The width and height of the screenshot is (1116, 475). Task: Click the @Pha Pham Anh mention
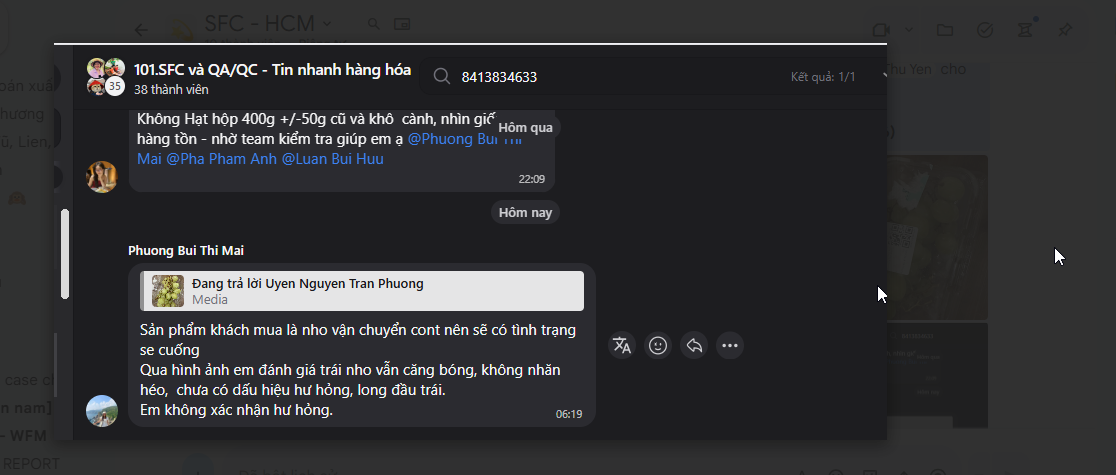pos(221,159)
